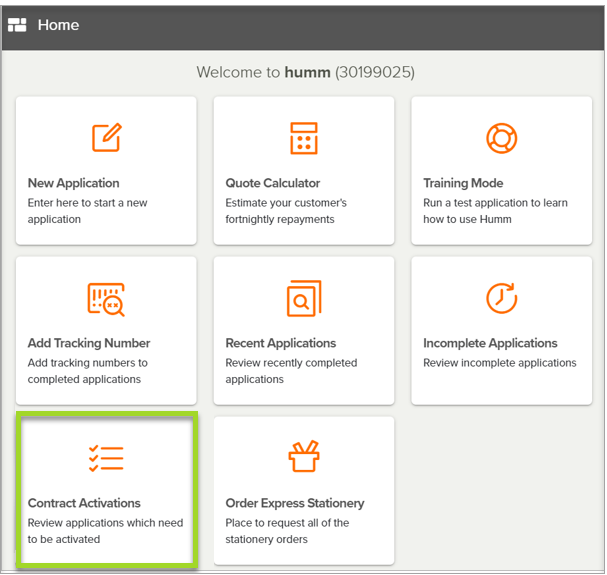
Task: Open the Contract Activations checklist icon
Action: pyautogui.click(x=106, y=459)
